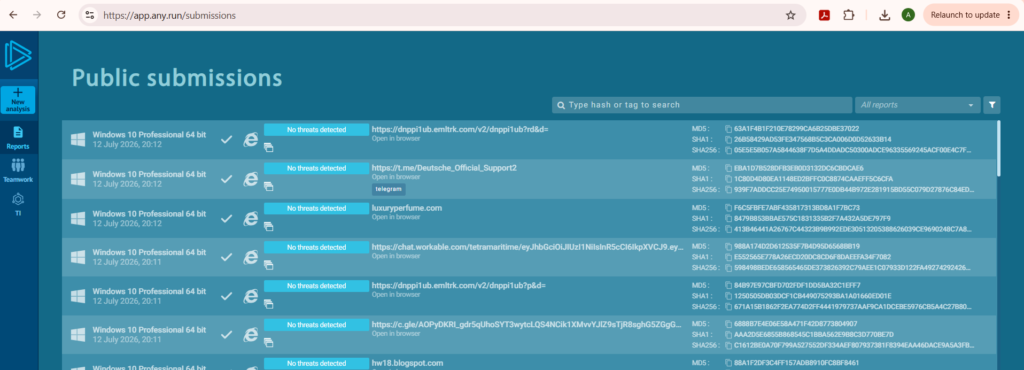Open the Chrome three-dot menu

point(1009,14)
